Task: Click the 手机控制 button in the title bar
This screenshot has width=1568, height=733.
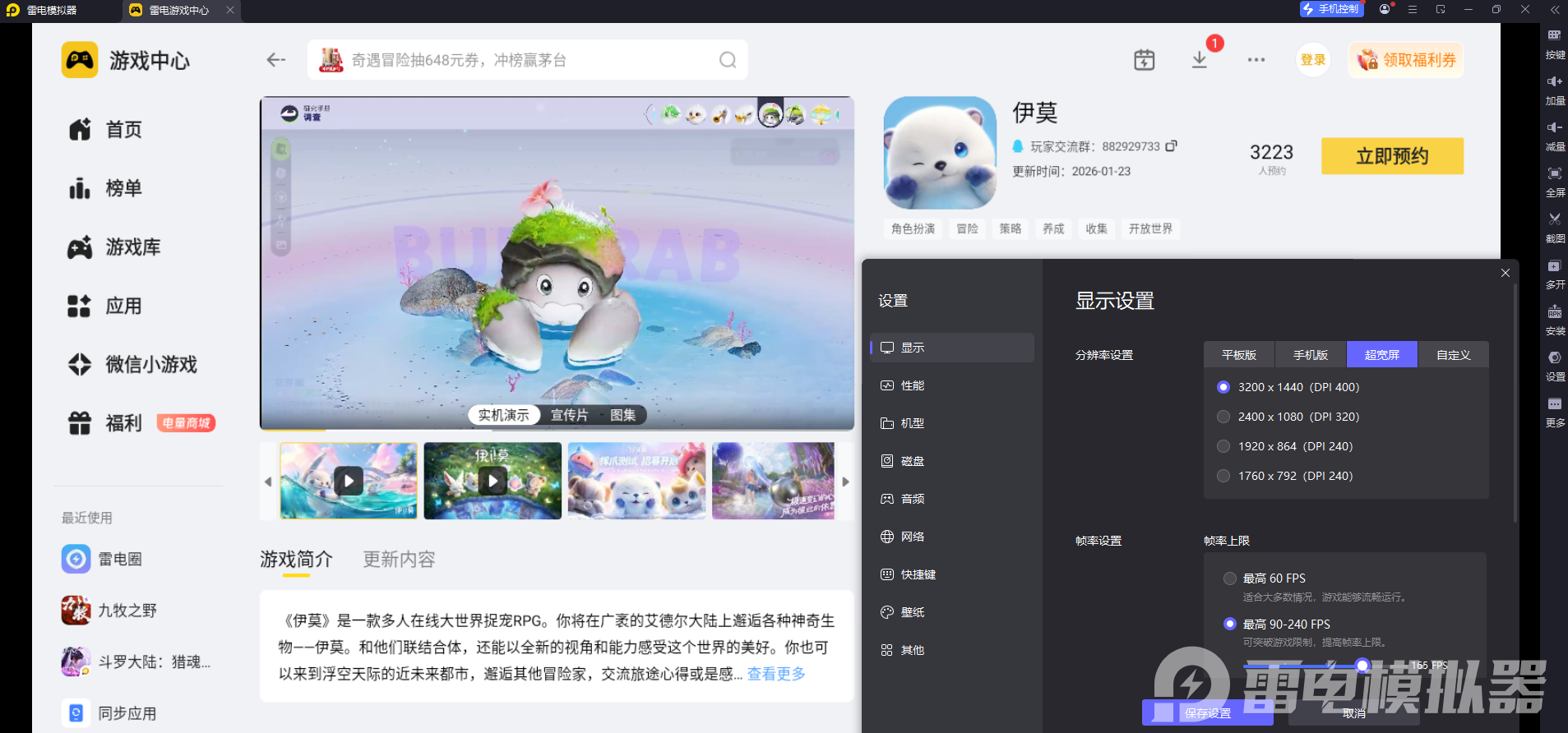Action: tap(1331, 9)
